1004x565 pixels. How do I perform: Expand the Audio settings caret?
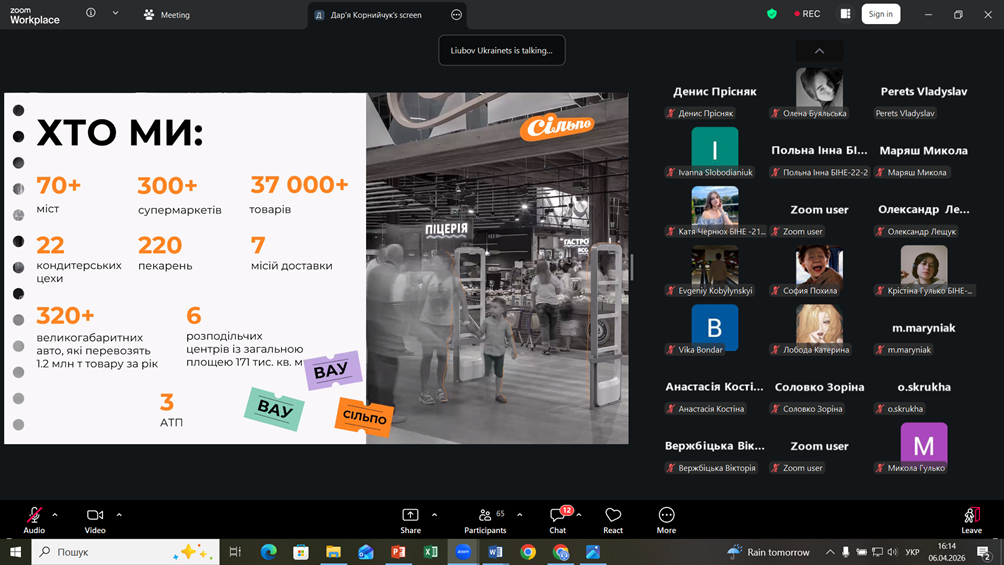tap(55, 515)
